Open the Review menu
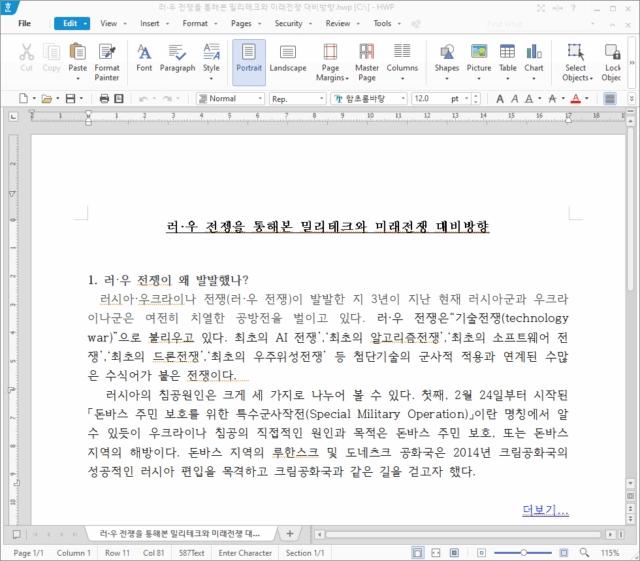Screen dimensions: 640x561 342,23
